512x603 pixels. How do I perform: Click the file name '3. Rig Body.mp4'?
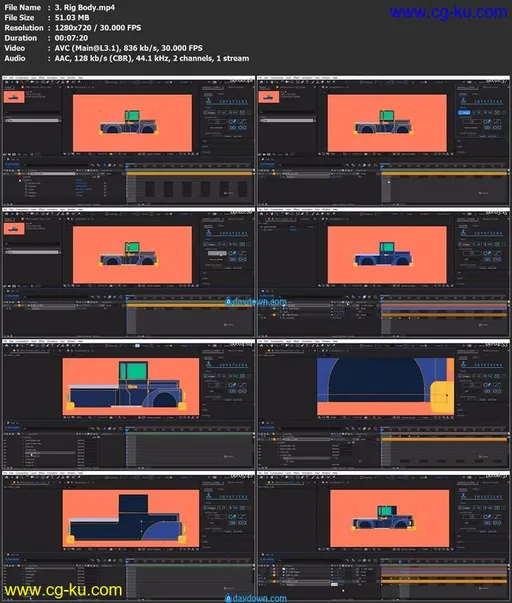click(85, 7)
